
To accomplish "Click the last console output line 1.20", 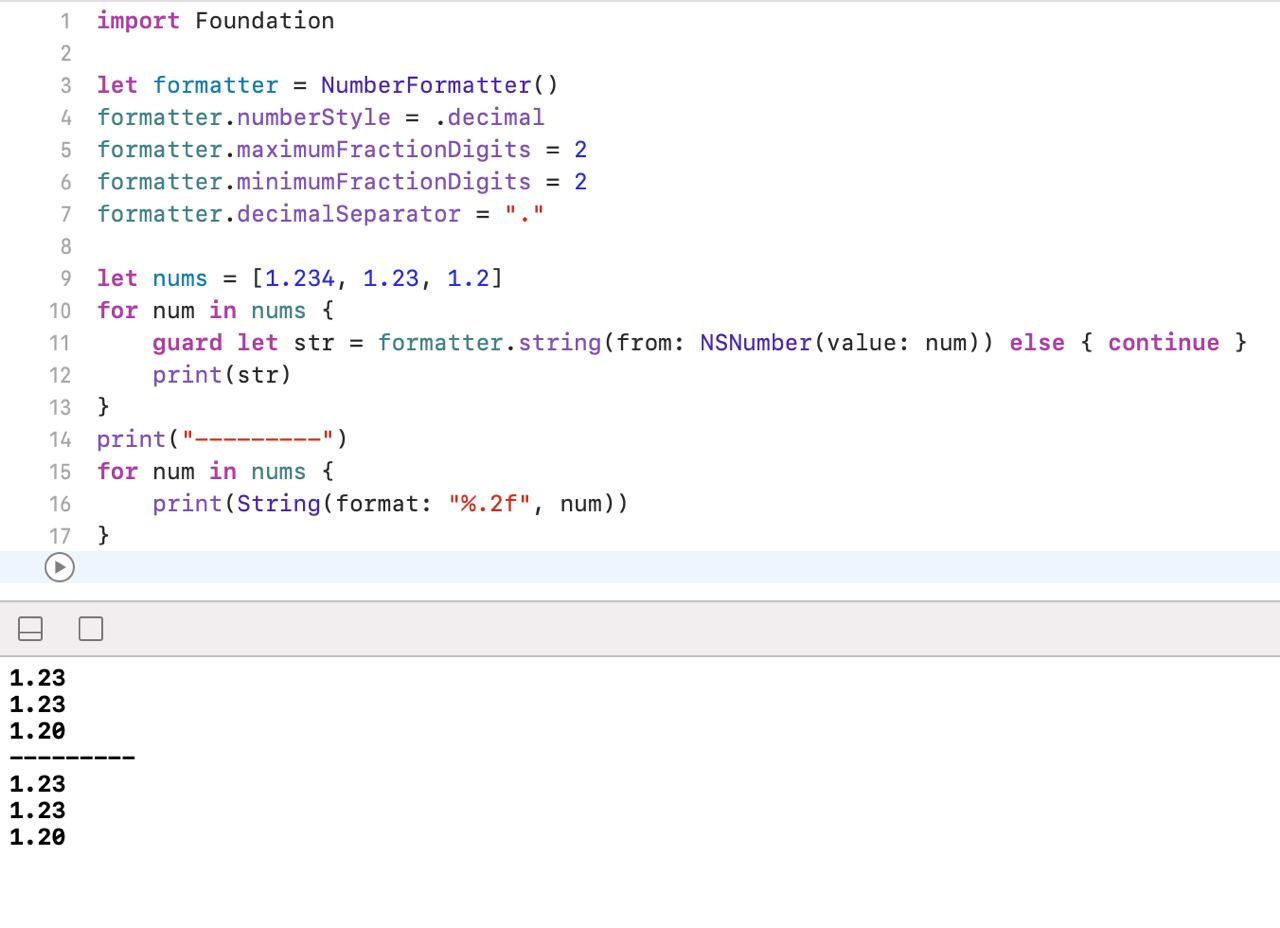I will (37, 837).
